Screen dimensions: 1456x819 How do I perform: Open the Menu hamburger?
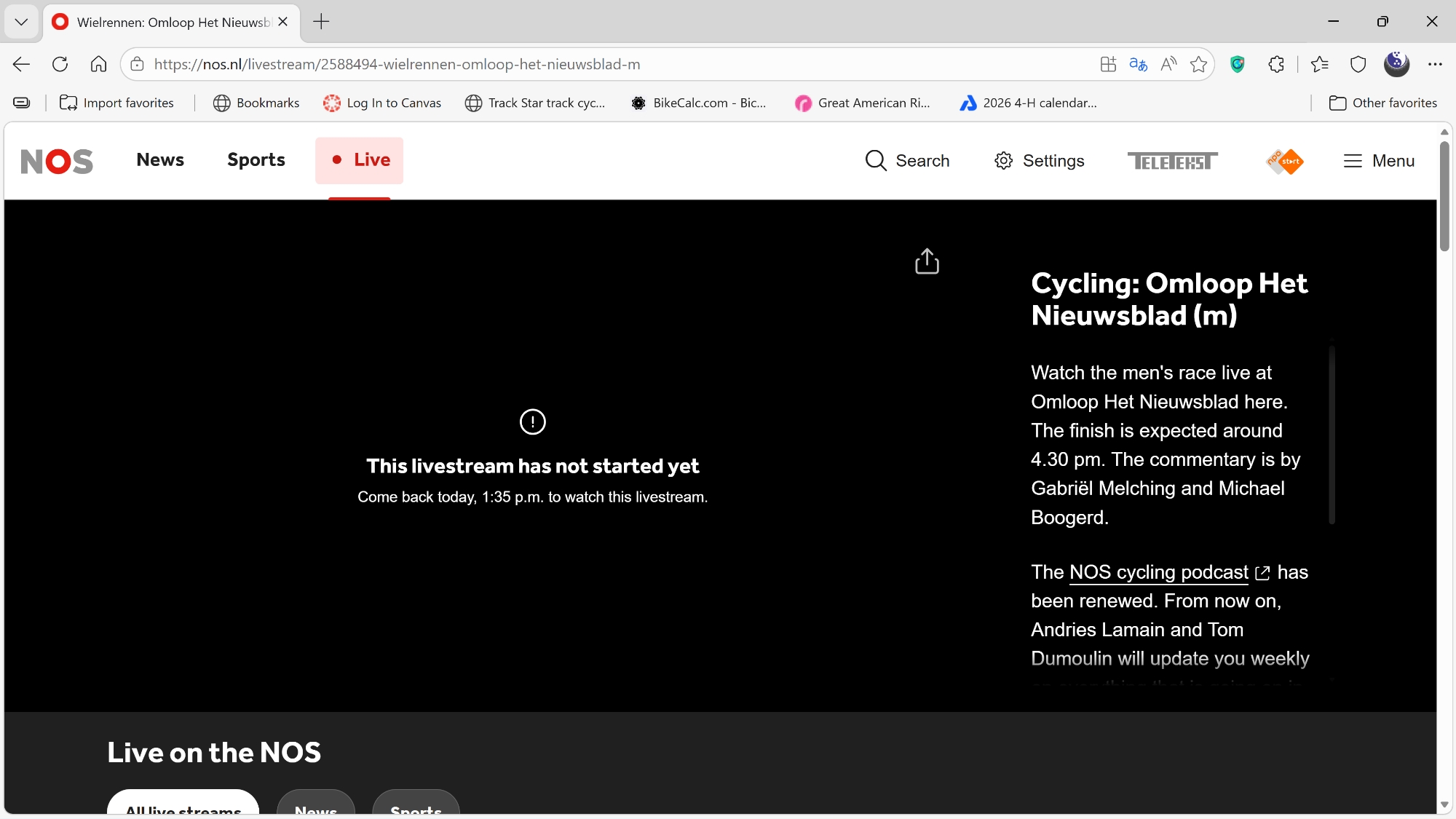click(x=1379, y=161)
